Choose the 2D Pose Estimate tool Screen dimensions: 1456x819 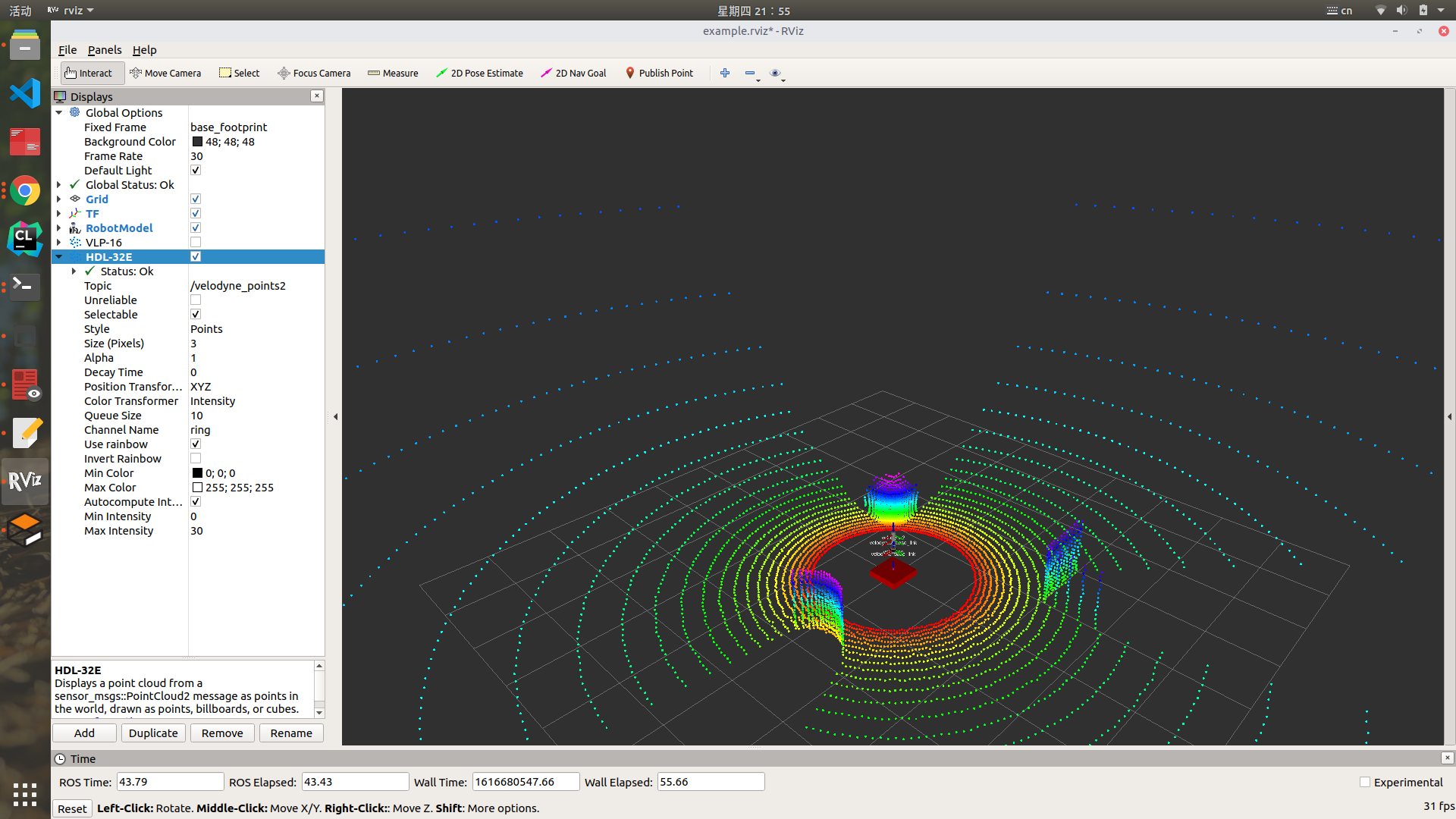(x=479, y=73)
